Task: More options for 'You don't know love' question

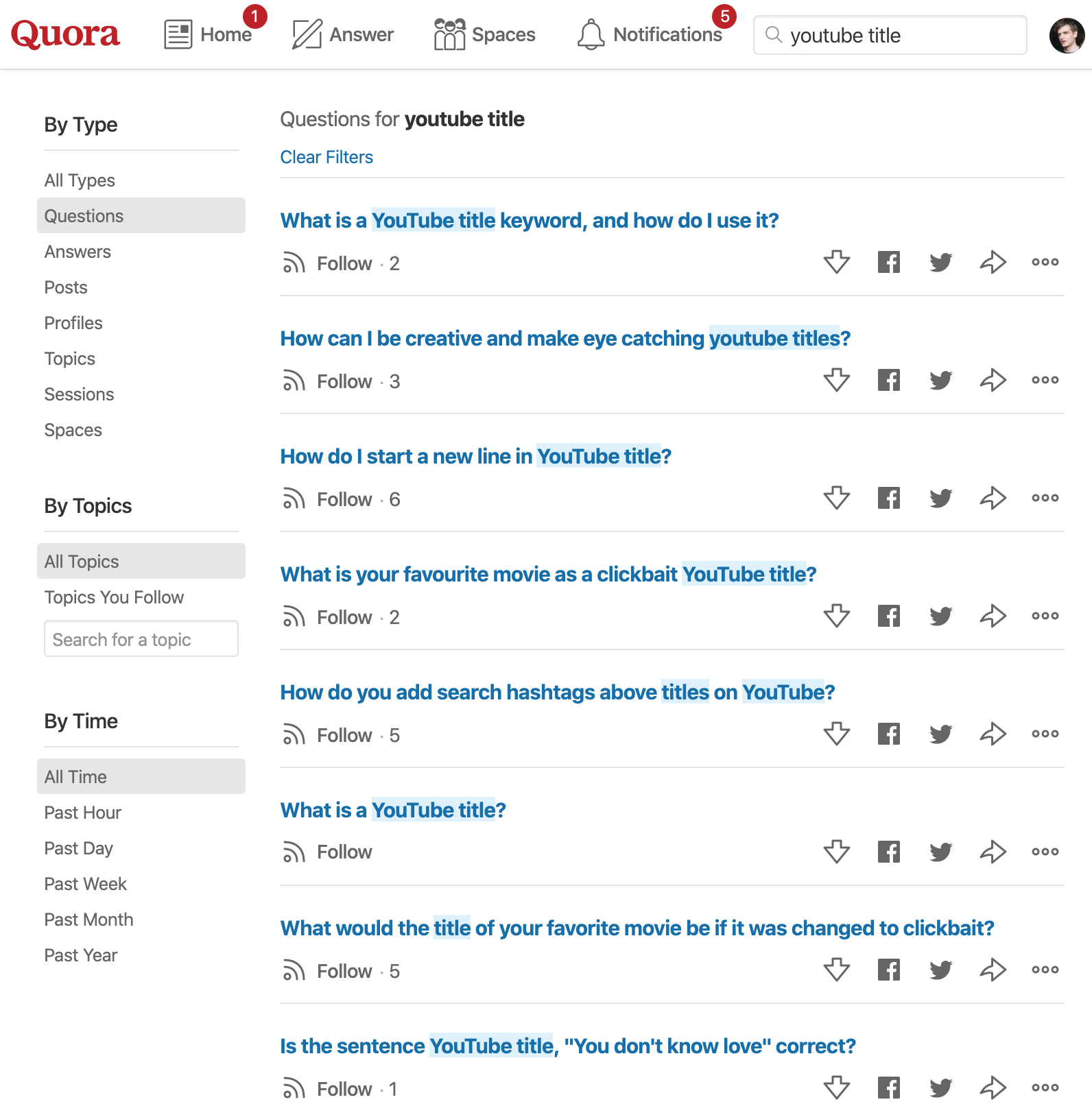Action: [x=1045, y=1088]
